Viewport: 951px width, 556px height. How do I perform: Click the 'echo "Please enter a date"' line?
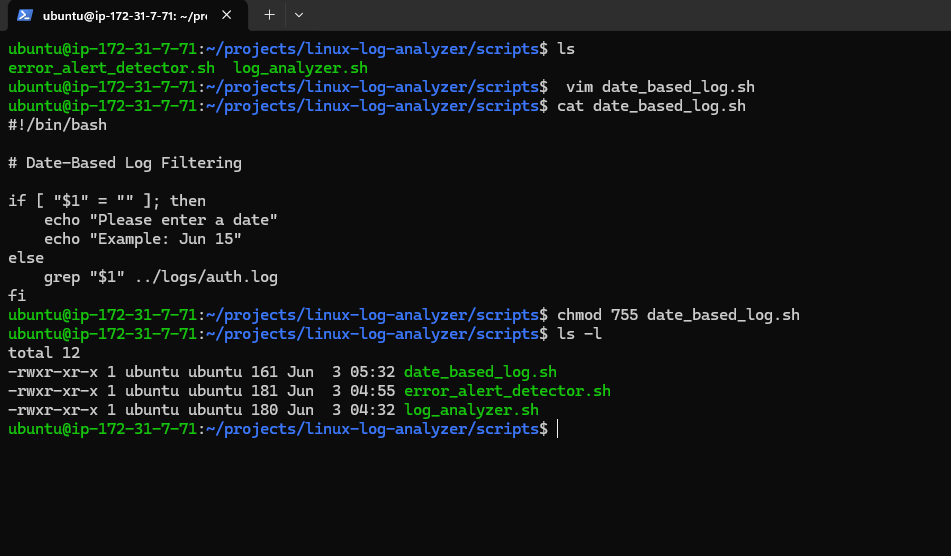pyautogui.click(x=161, y=220)
